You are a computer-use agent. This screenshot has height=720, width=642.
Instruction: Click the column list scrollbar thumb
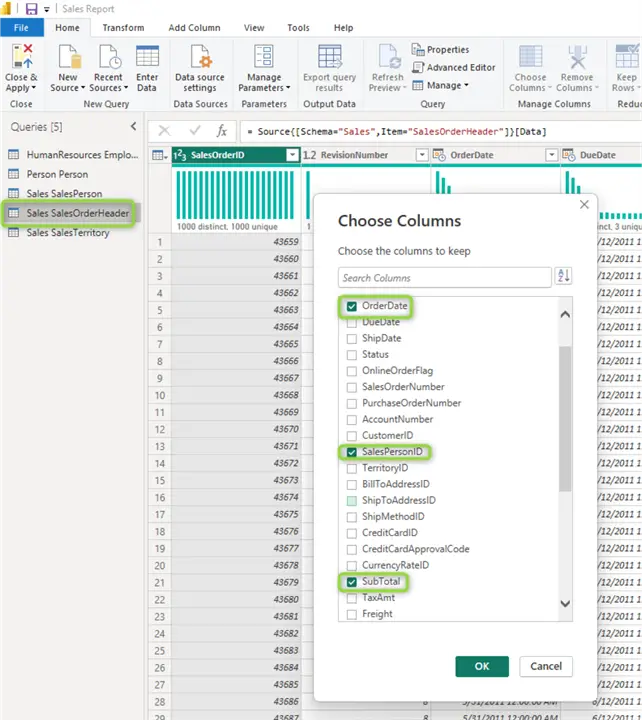point(565,419)
